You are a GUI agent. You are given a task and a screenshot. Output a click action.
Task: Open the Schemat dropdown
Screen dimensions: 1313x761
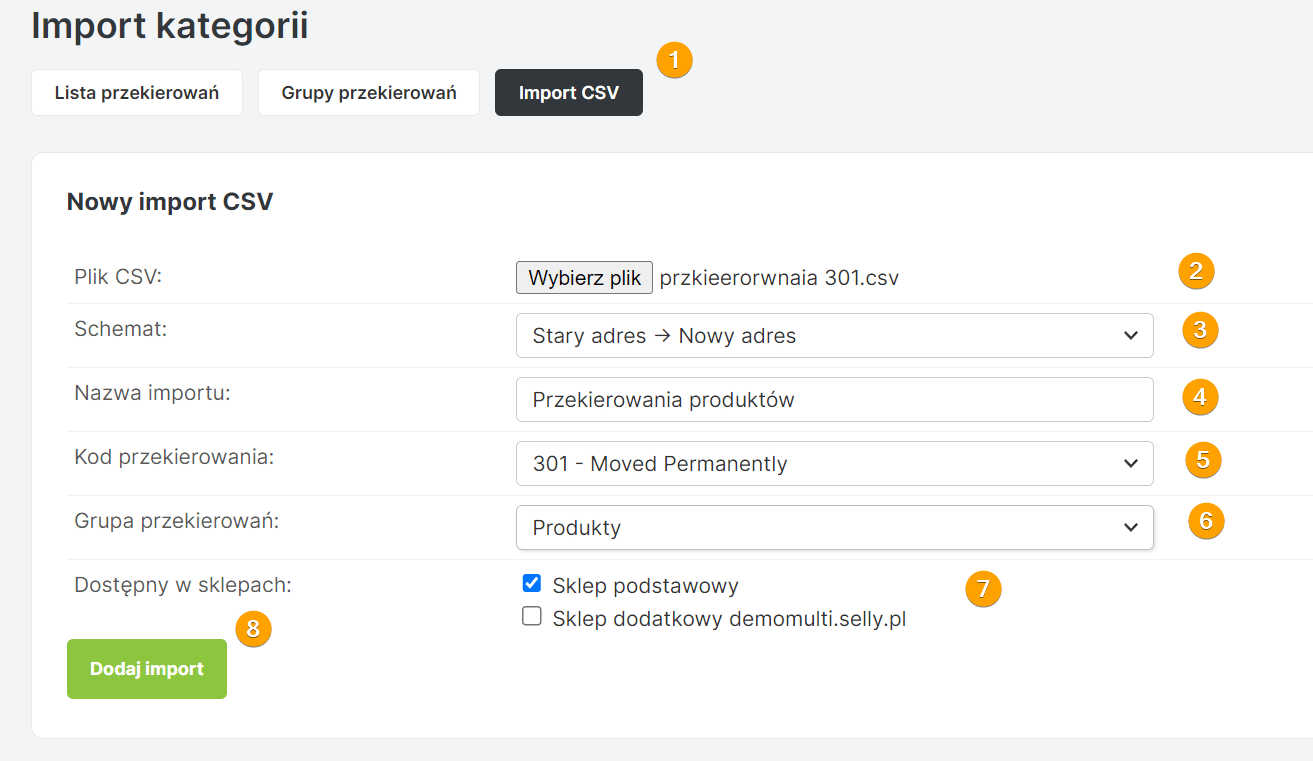pos(834,336)
